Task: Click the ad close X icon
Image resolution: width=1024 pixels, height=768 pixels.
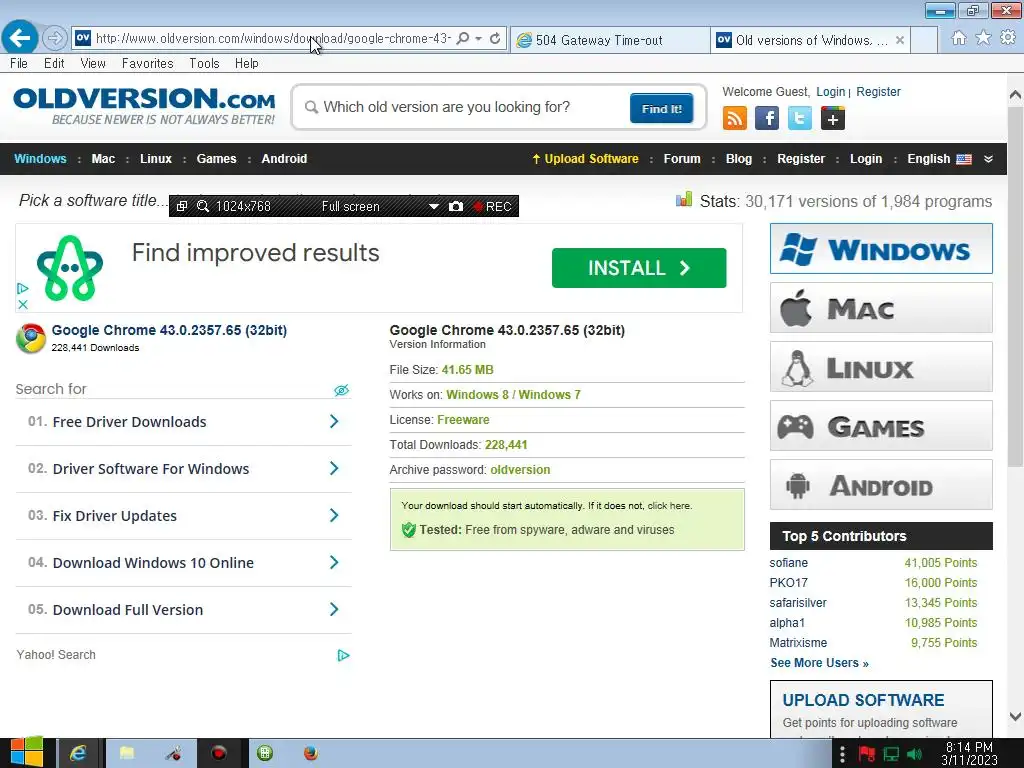Action: (23, 304)
